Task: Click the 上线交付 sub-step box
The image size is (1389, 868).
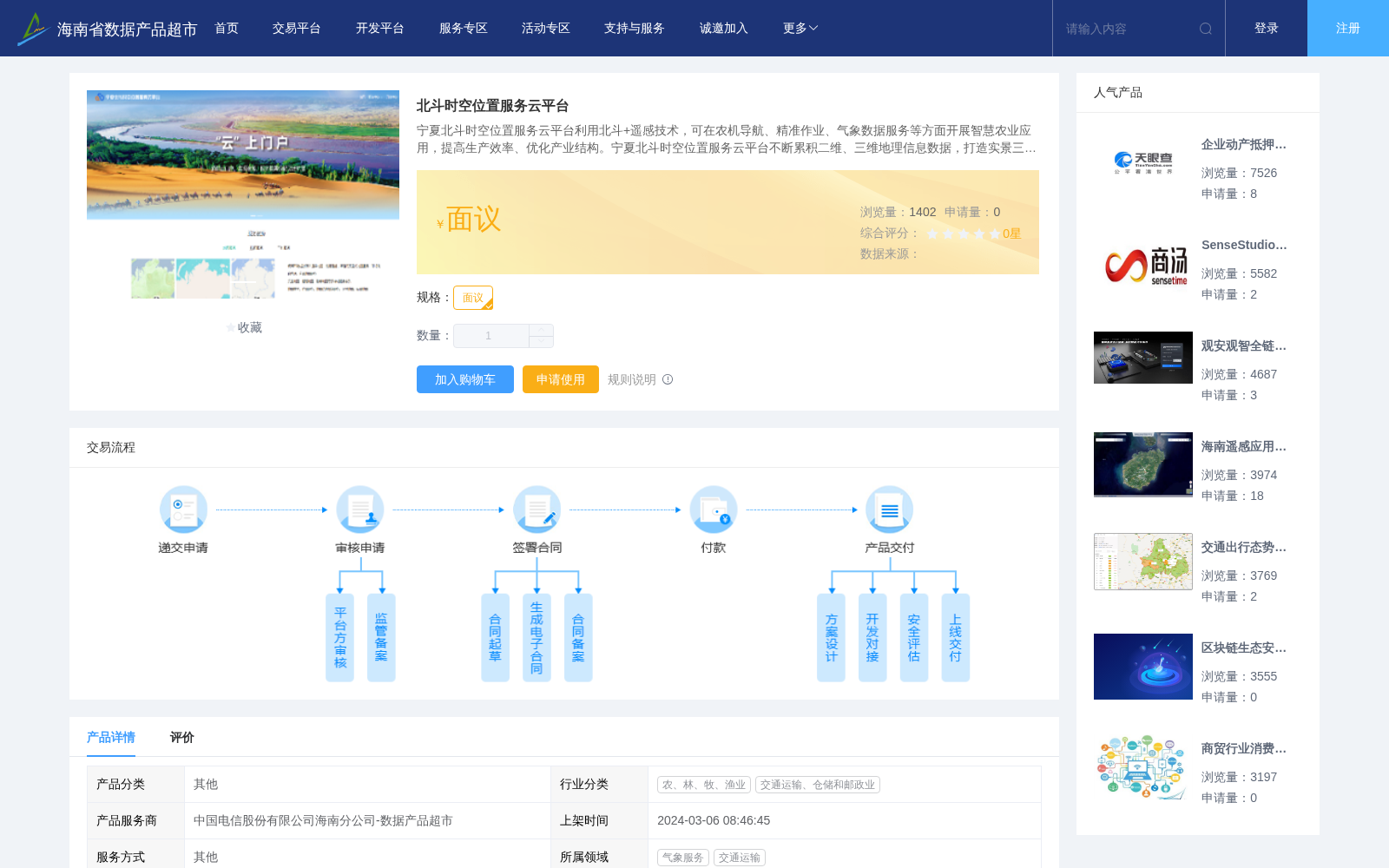Action: coord(956,638)
